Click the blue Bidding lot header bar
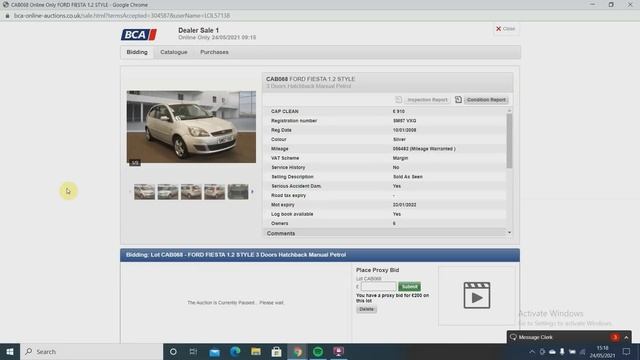The width and height of the screenshot is (640, 360). click(320, 255)
